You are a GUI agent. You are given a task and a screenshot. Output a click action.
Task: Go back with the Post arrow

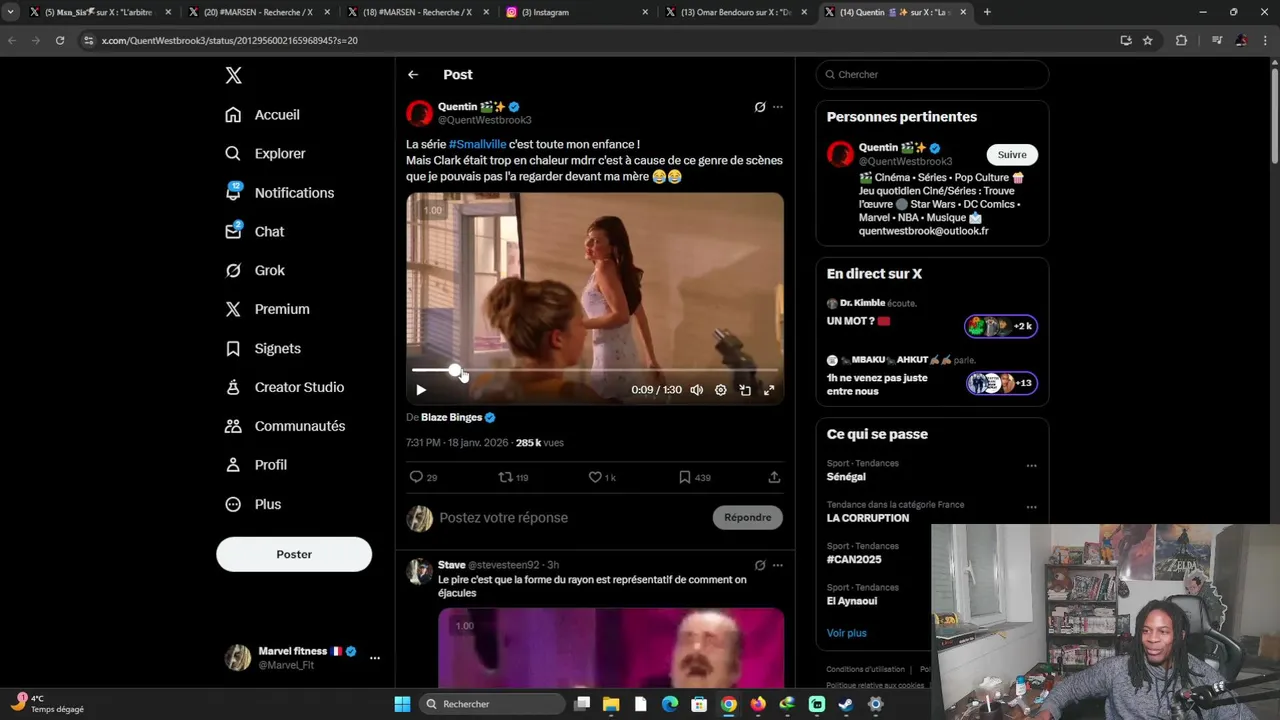click(x=413, y=75)
